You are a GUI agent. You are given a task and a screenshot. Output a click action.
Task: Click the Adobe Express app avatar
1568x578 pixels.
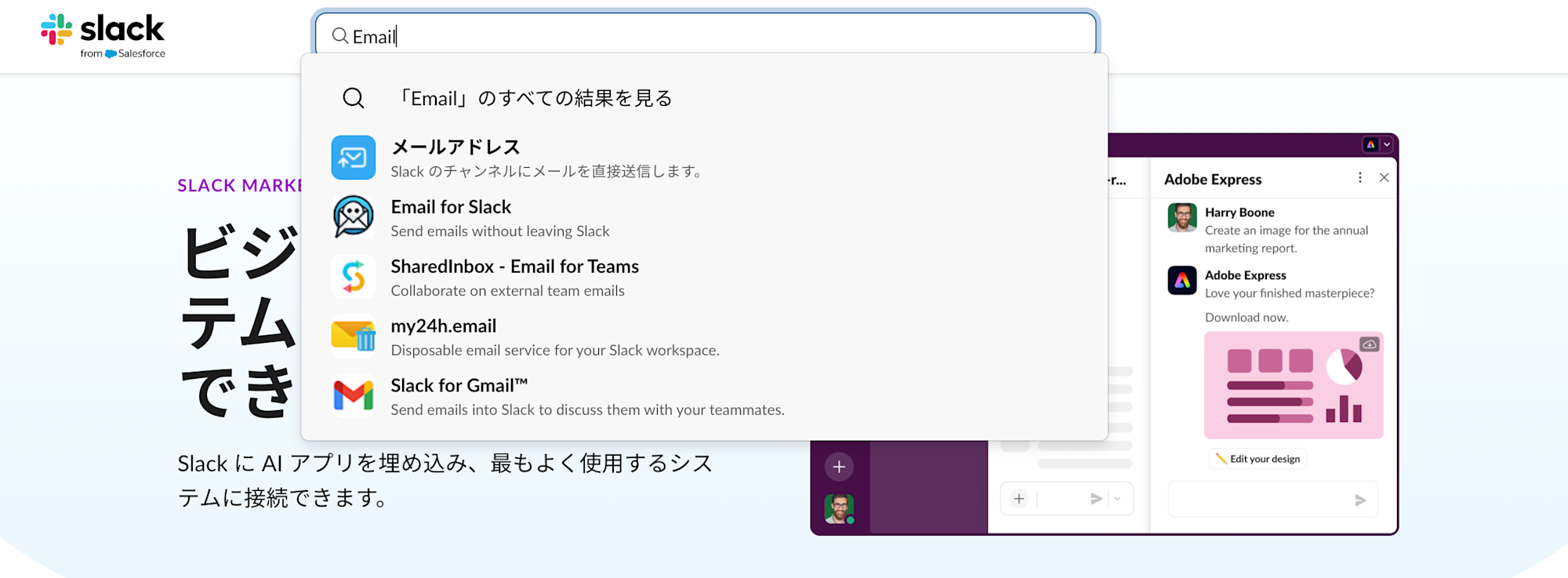(x=1182, y=280)
